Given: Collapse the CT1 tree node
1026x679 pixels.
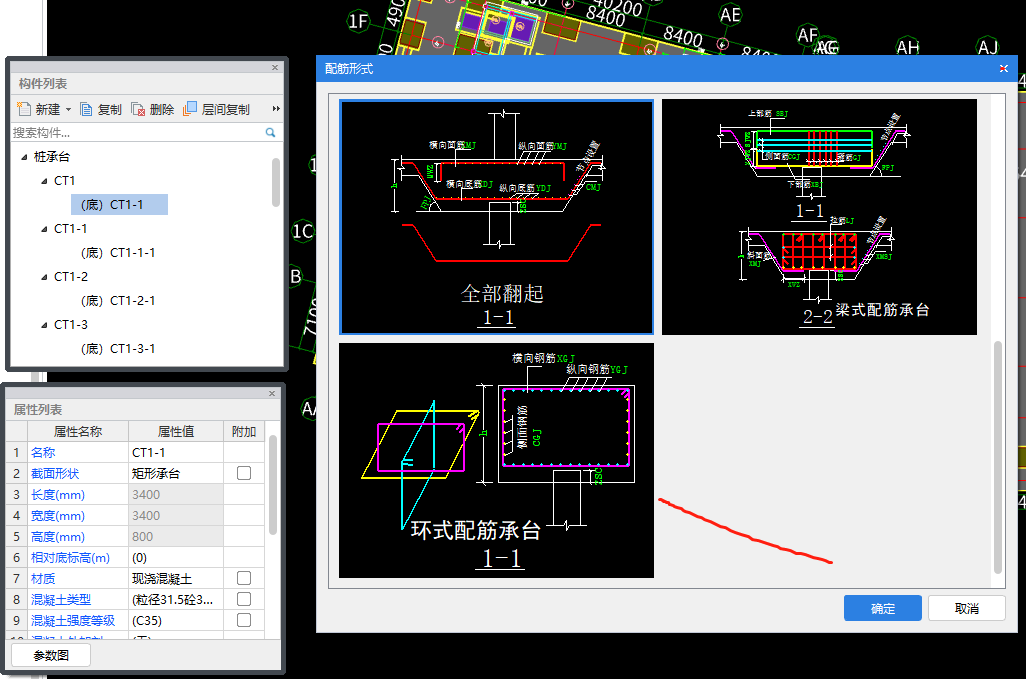Looking at the screenshot, I should [x=44, y=181].
